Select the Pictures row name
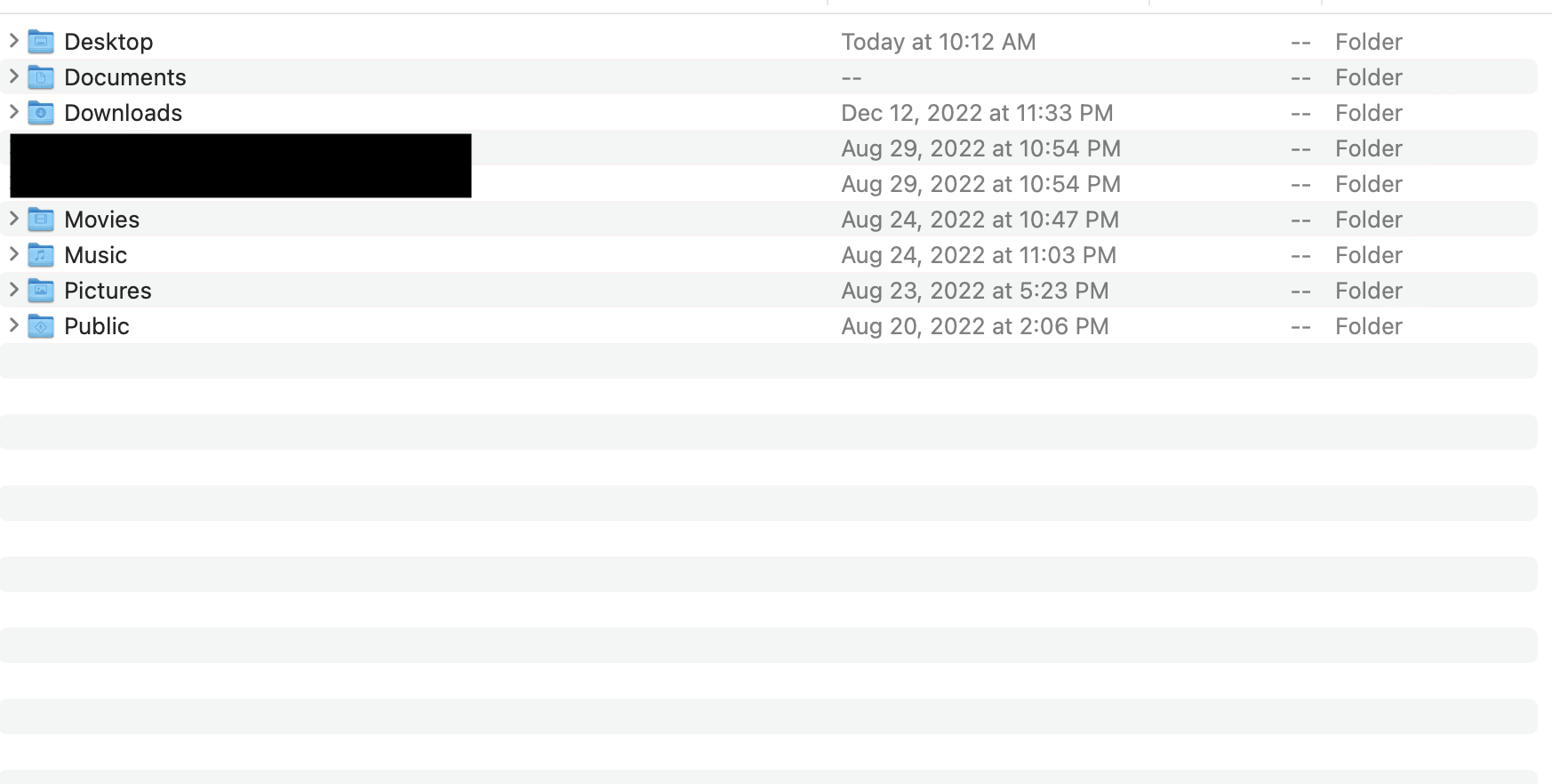Screen dimensions: 1552x784 108,291
